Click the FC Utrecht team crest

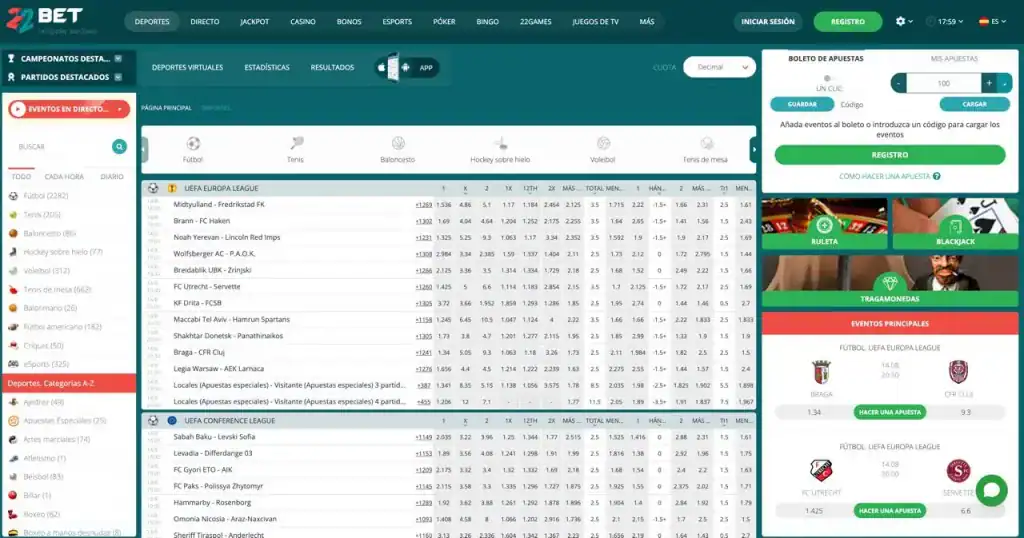[x=821, y=471]
